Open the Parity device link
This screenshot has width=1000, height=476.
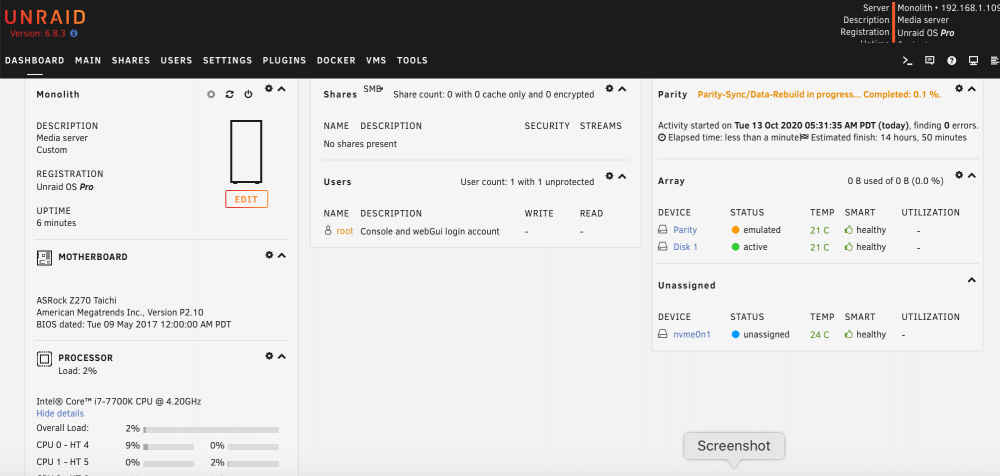point(685,230)
